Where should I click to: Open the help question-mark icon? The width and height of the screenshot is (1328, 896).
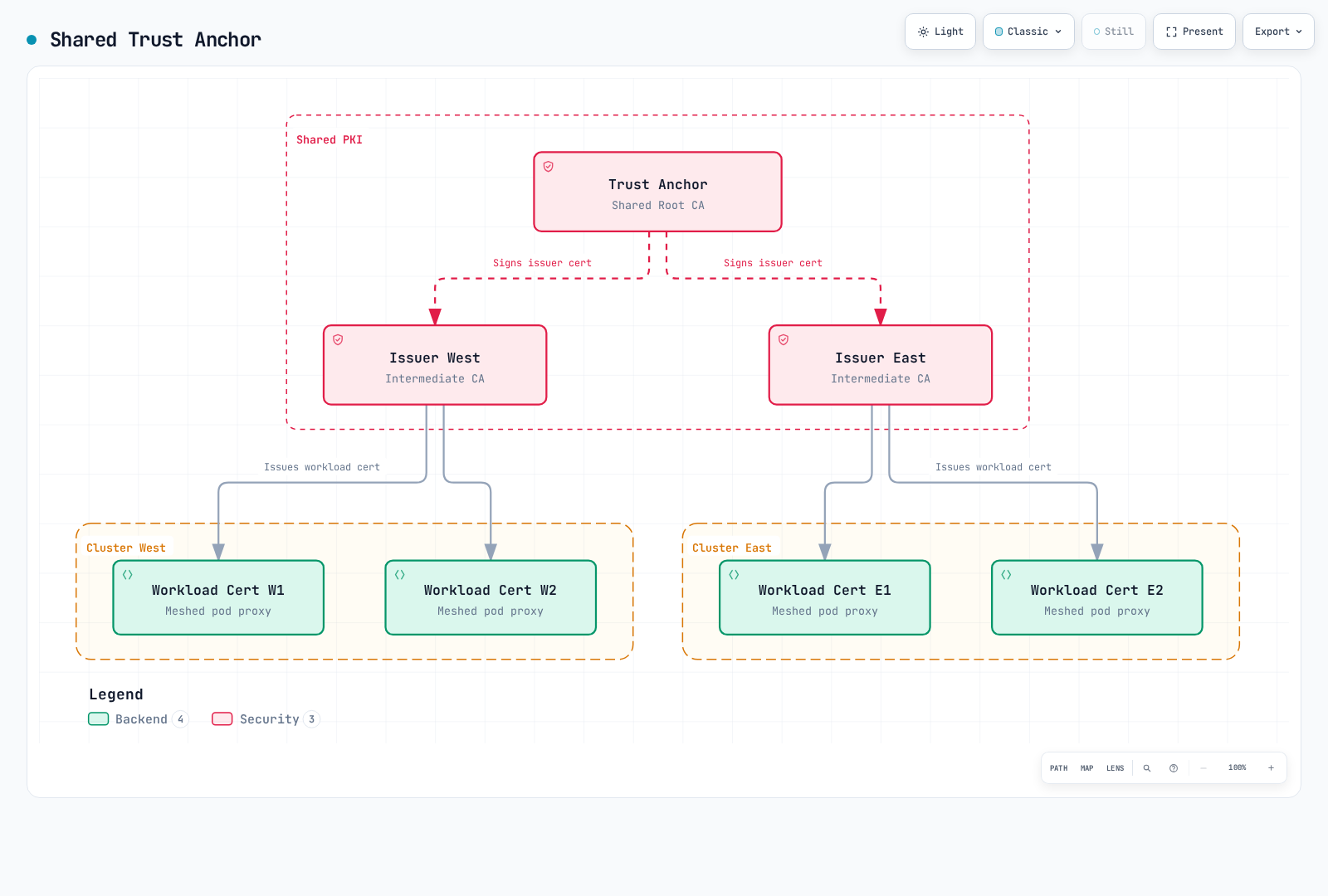[1174, 768]
